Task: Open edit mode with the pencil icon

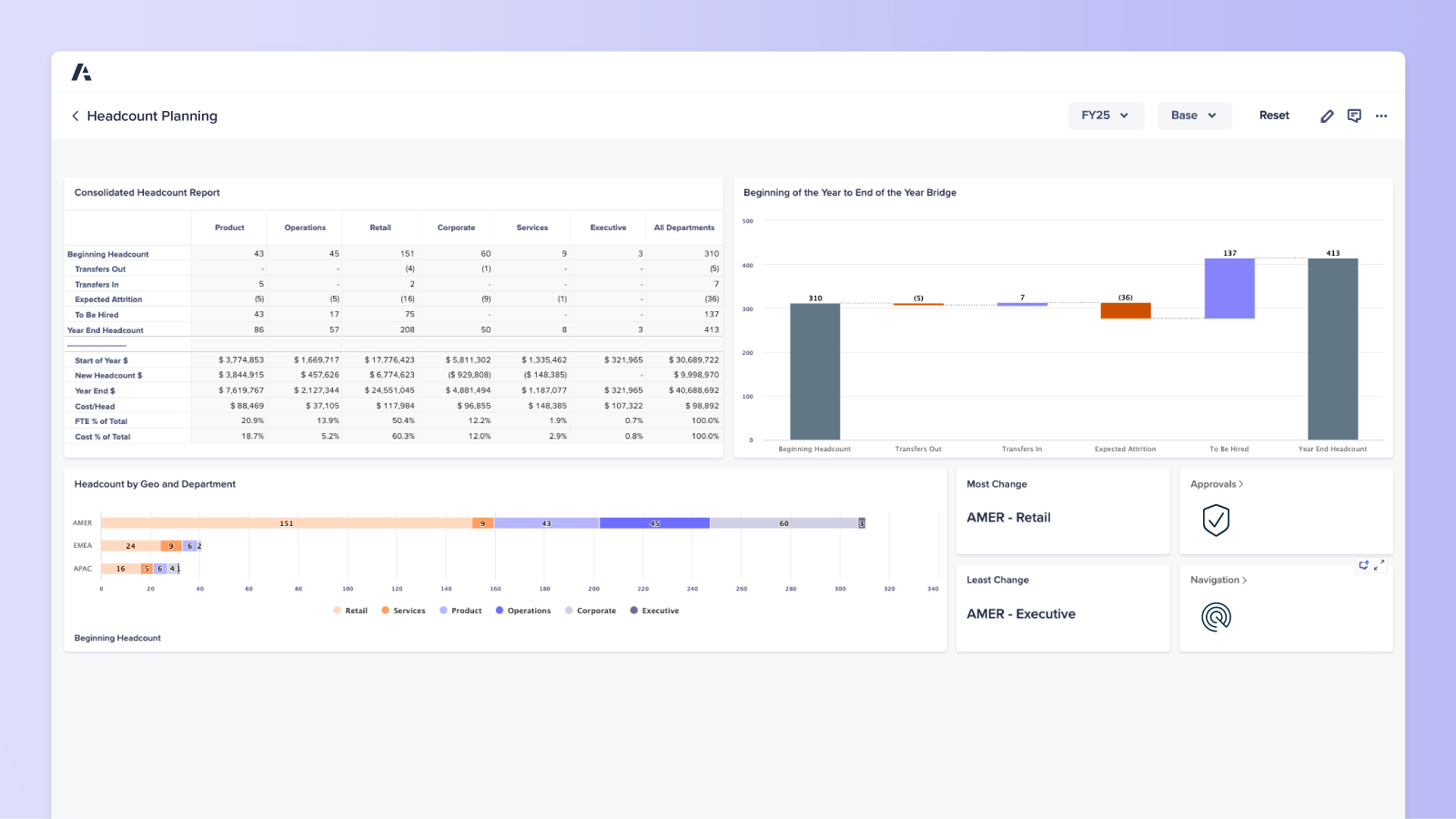Action: 1327,116
